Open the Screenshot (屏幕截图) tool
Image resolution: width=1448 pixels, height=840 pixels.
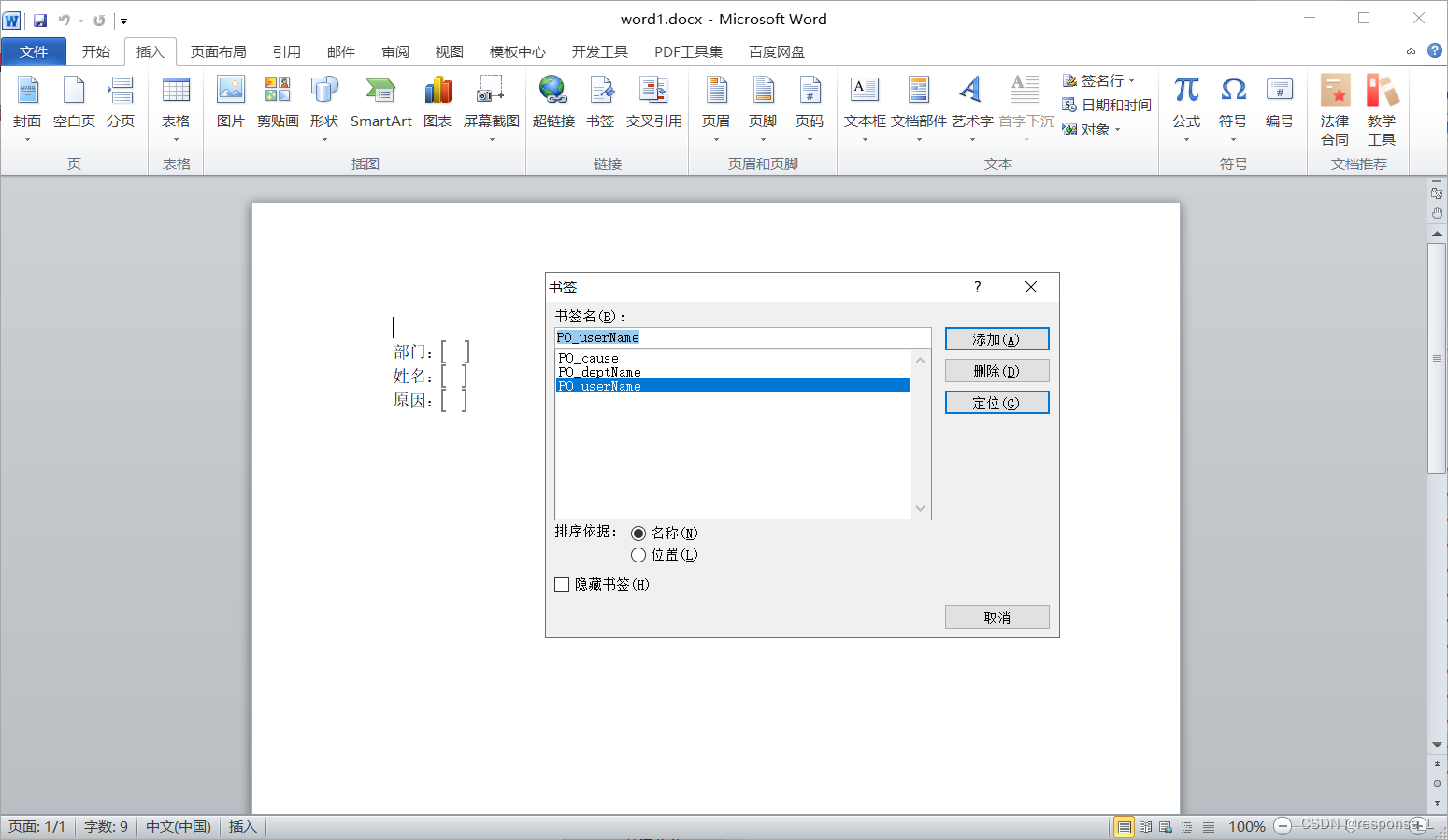[492, 107]
